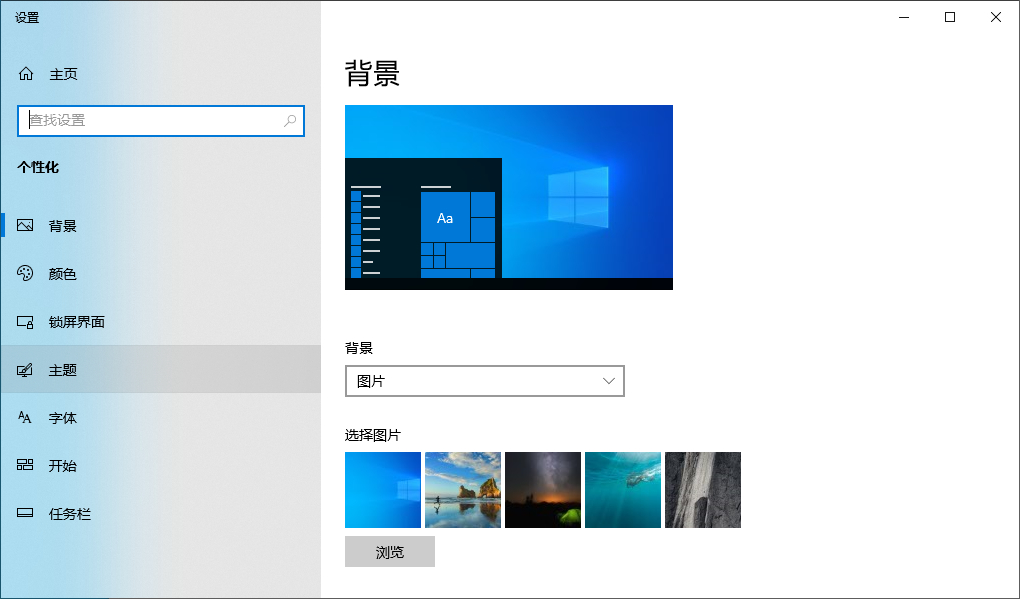Click the 开始 Start settings icon

click(x=24, y=466)
